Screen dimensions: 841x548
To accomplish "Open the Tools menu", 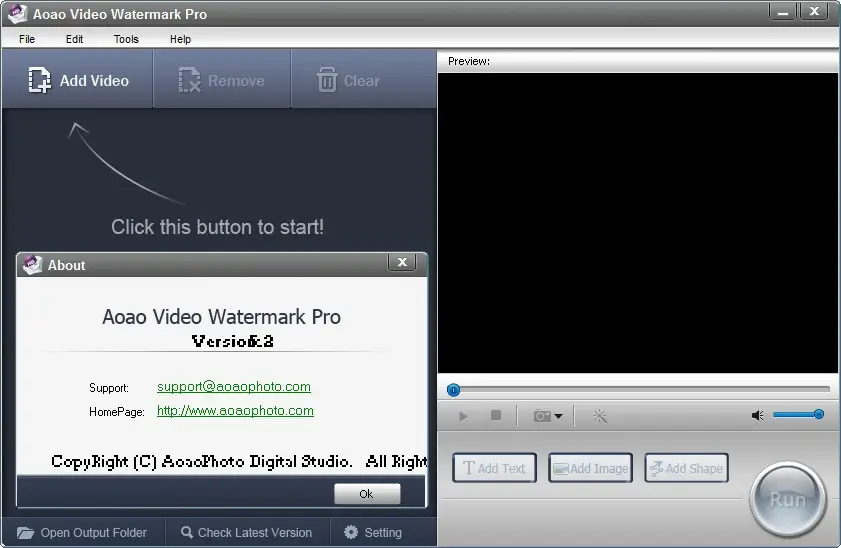I will [x=126, y=39].
